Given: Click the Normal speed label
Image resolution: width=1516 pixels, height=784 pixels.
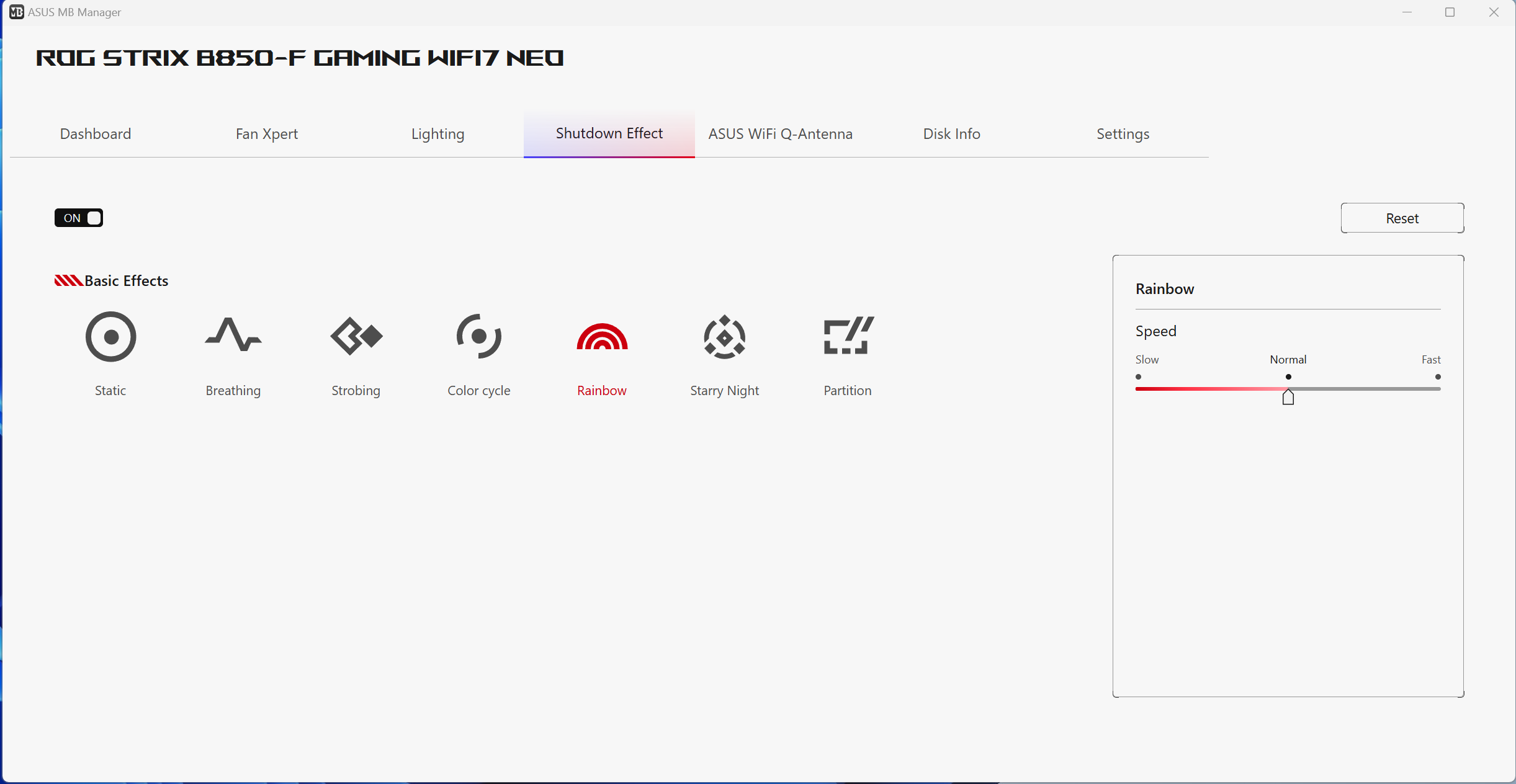Looking at the screenshot, I should pos(1288,360).
